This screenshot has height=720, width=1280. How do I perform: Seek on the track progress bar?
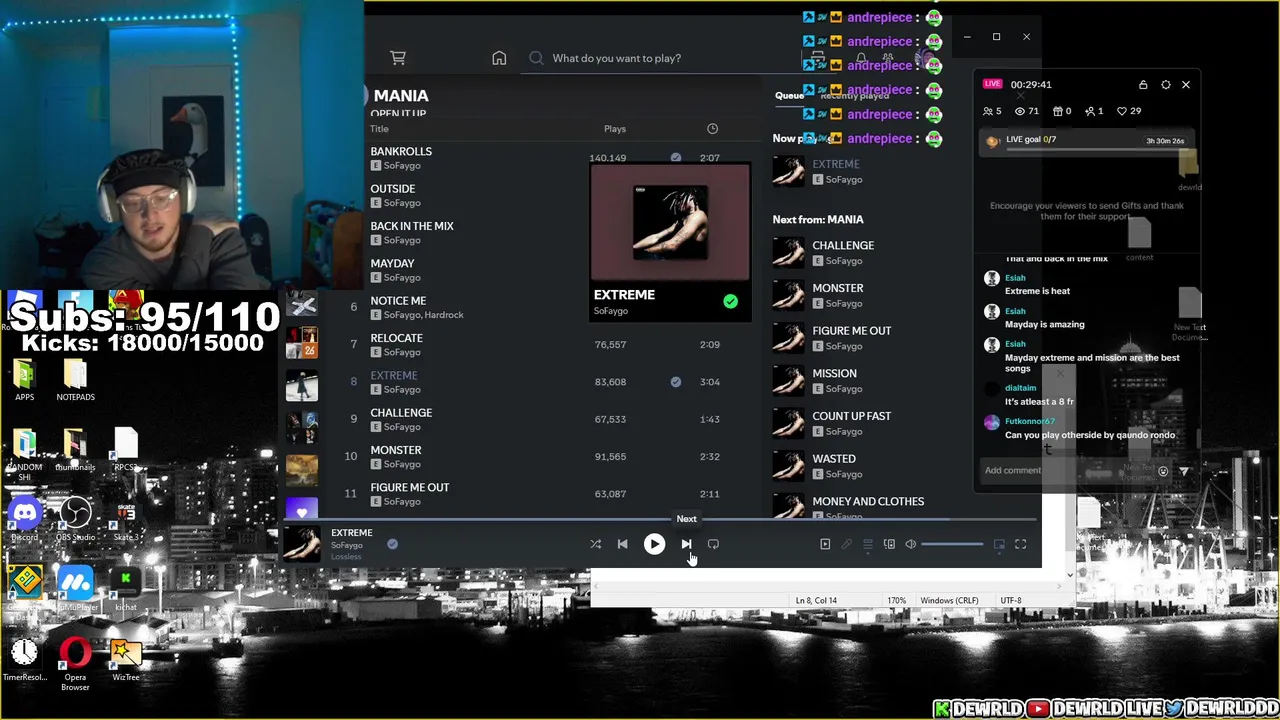pyautogui.click(x=660, y=520)
